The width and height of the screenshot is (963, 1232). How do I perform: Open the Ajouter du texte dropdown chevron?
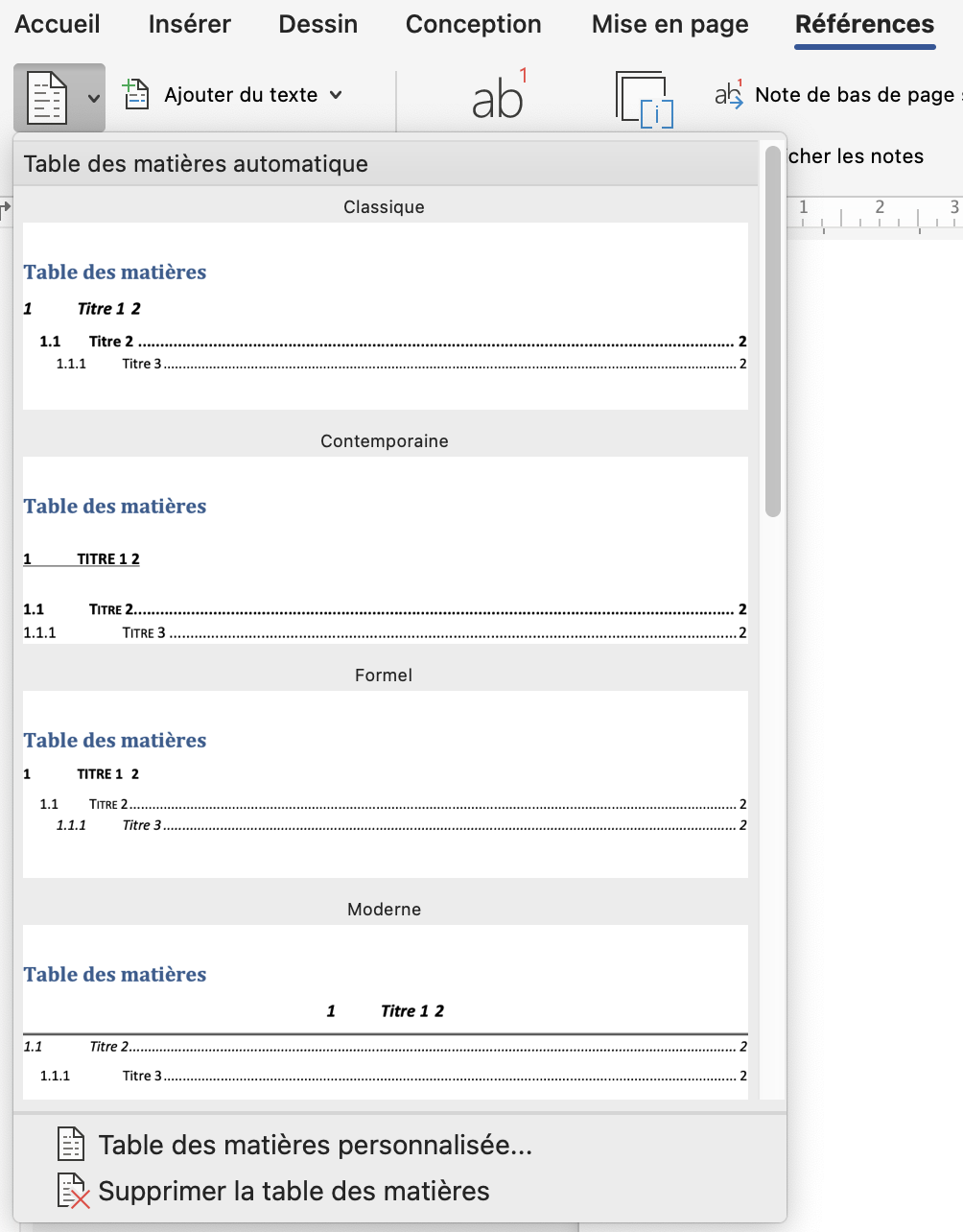pos(336,95)
